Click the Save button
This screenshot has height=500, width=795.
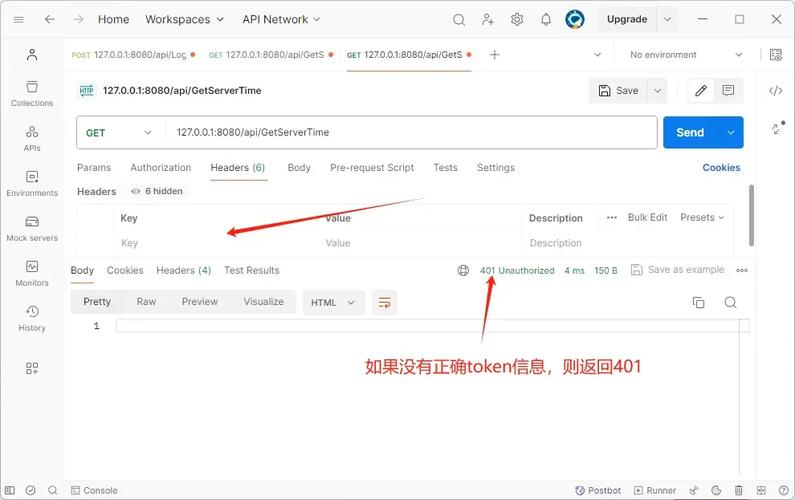click(618, 91)
